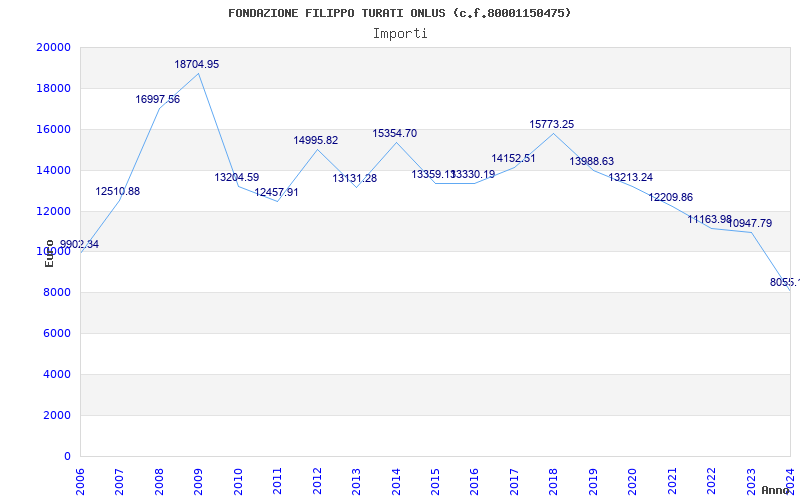Select the 2018 year label on x-axis
800x500 pixels.
coord(553,479)
